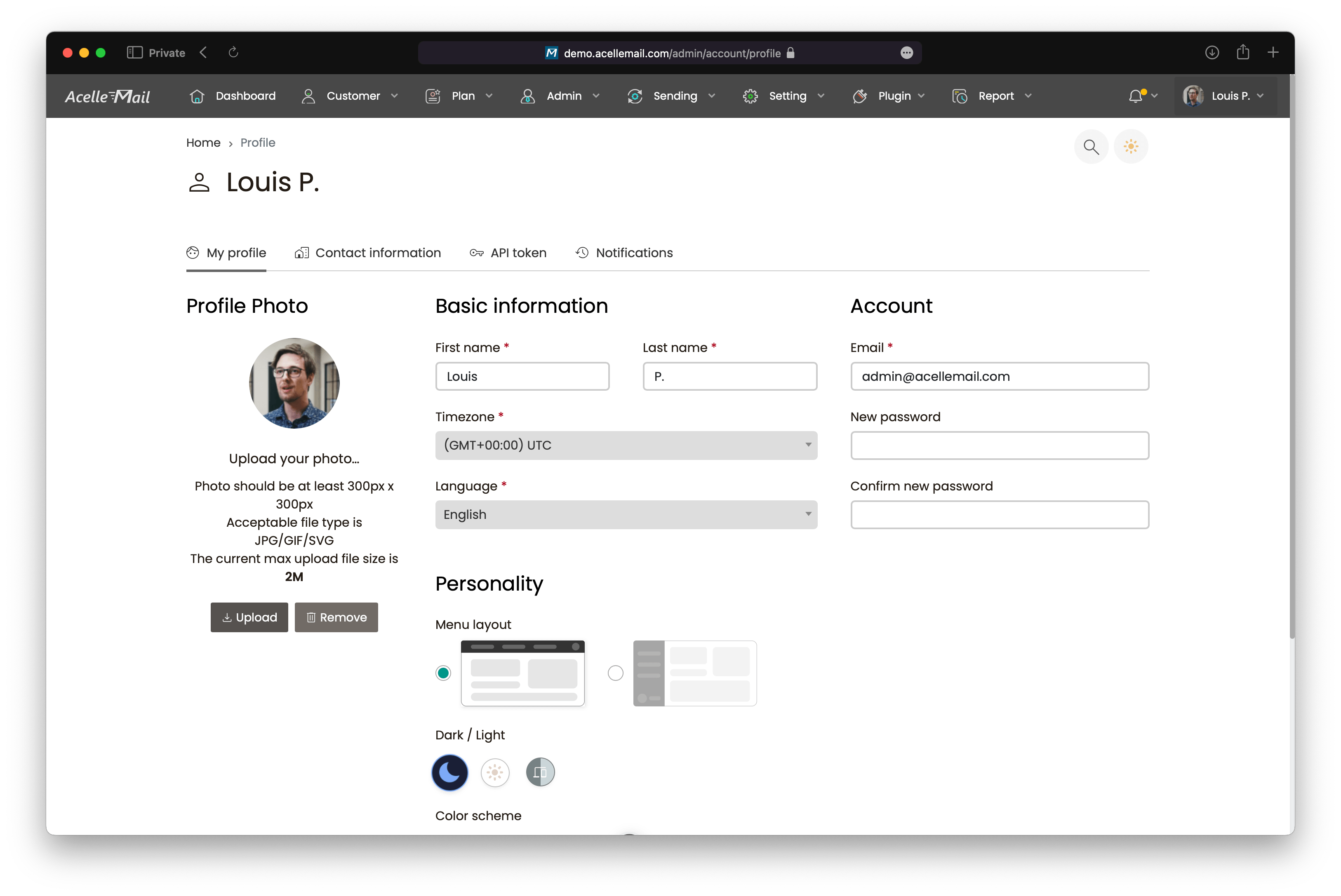The image size is (1341, 896).
Task: Select the dark mode moon toggle
Action: click(x=450, y=772)
